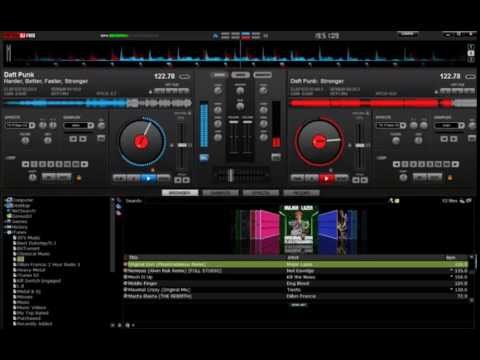Click the pause/stutter button on left deck
The image size is (480, 360).
[x=134, y=178]
